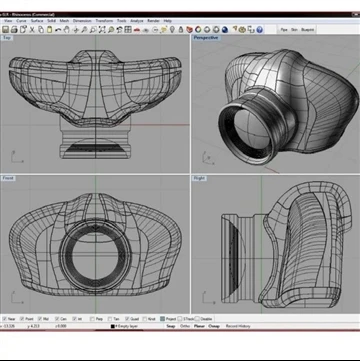Image resolution: width=360 pixels, height=361 pixels.
Task: Toggle Snap in the status bar
Action: point(171,326)
